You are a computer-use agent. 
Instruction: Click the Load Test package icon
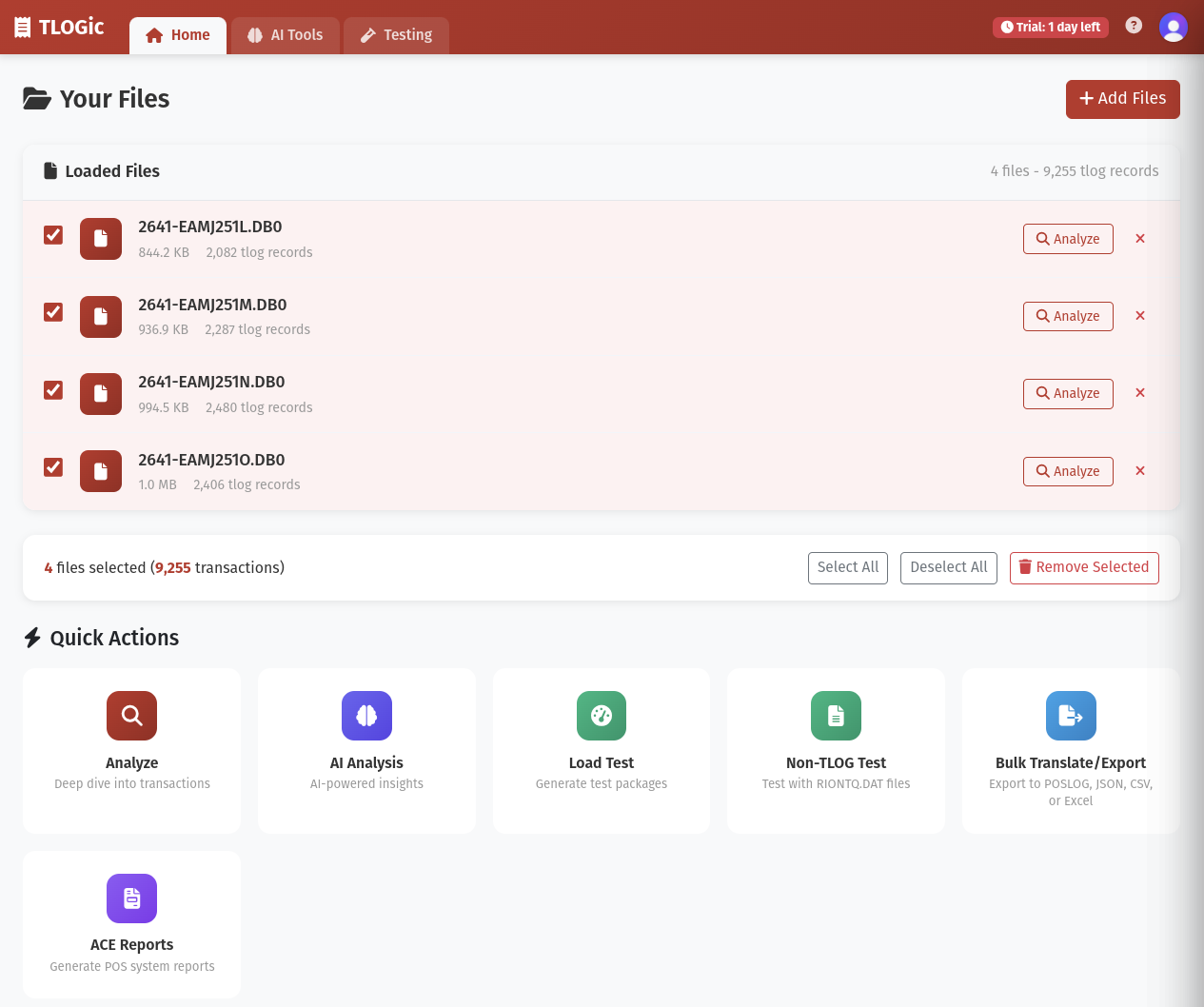pos(601,715)
